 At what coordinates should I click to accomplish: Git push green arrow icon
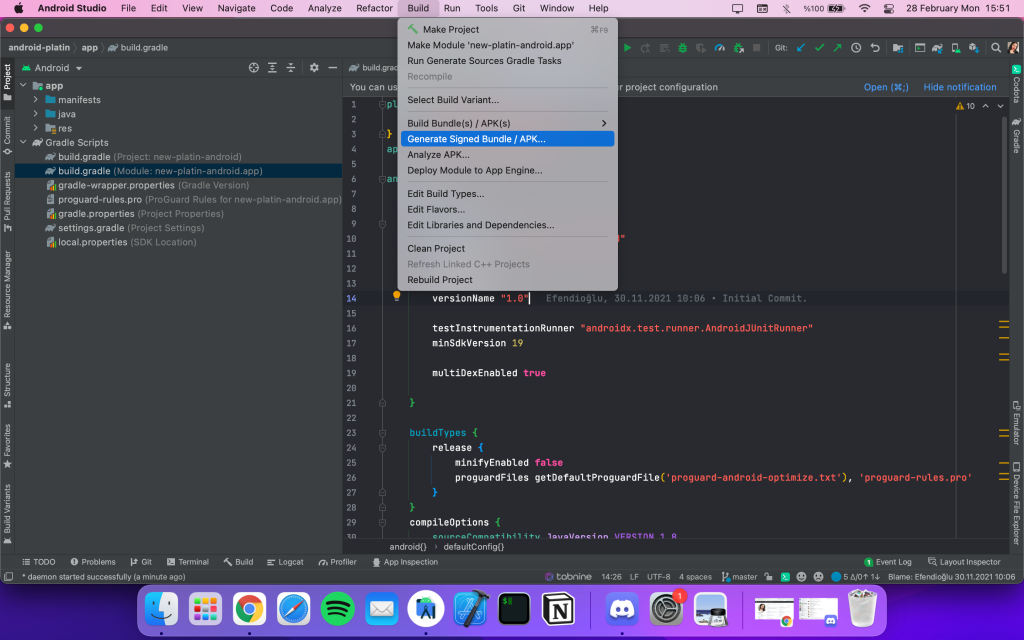point(837,48)
